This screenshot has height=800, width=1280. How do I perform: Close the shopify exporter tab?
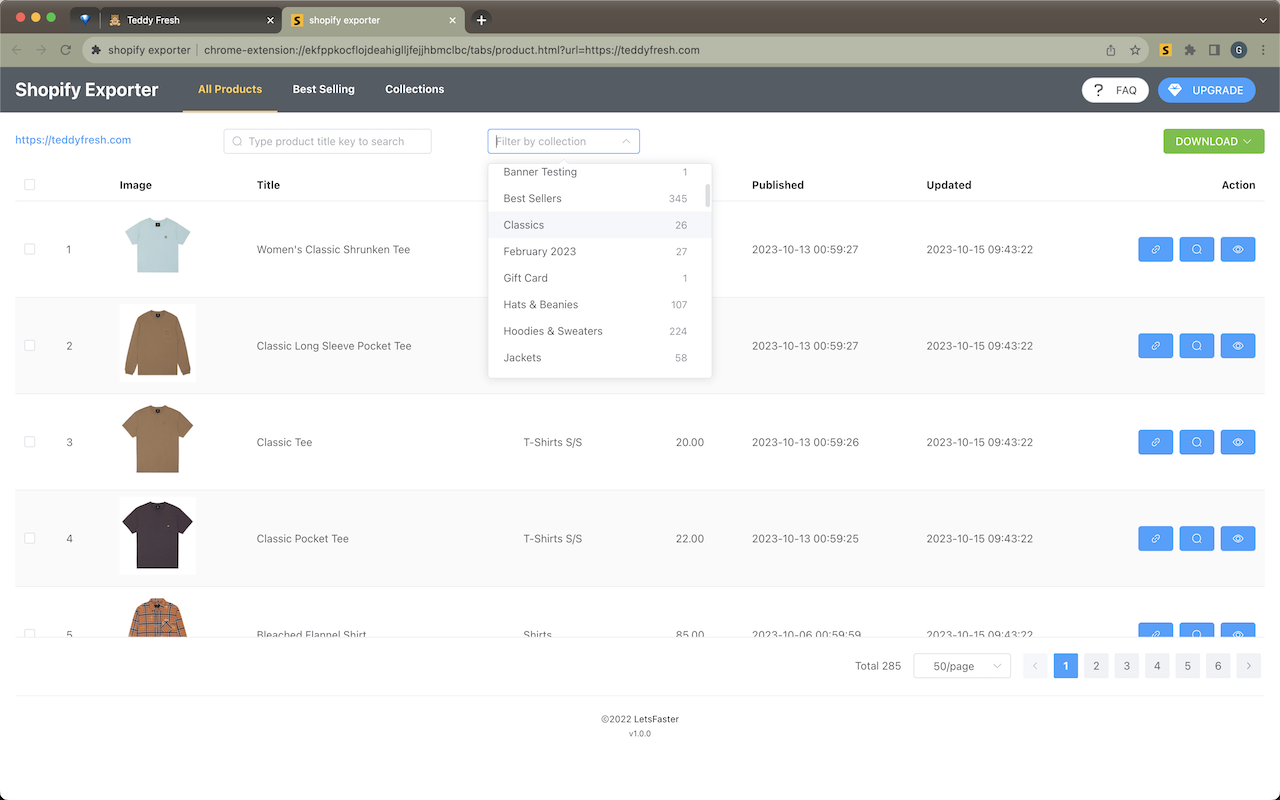453,20
